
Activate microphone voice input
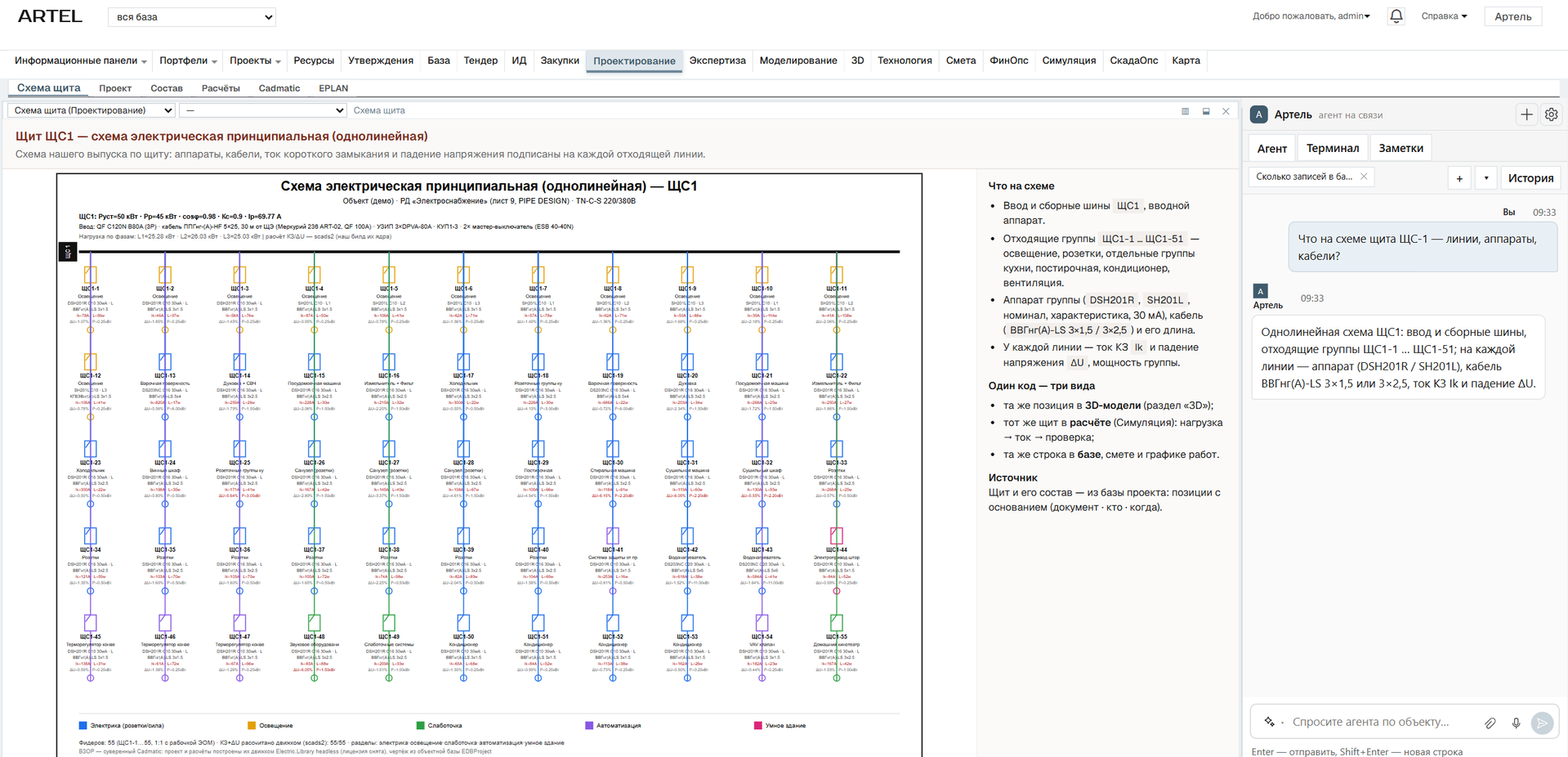(1516, 723)
